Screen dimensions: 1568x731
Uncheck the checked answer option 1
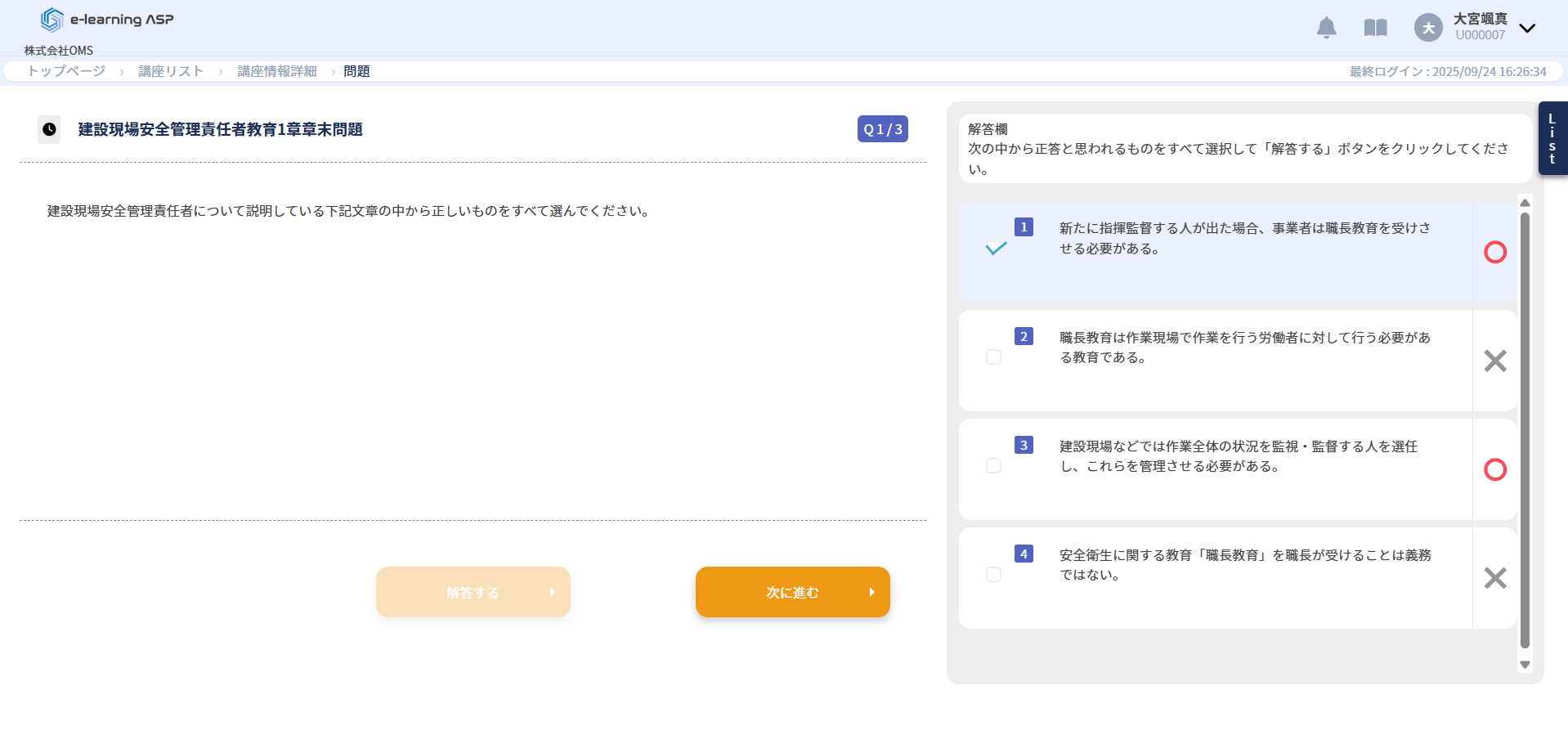coord(995,249)
